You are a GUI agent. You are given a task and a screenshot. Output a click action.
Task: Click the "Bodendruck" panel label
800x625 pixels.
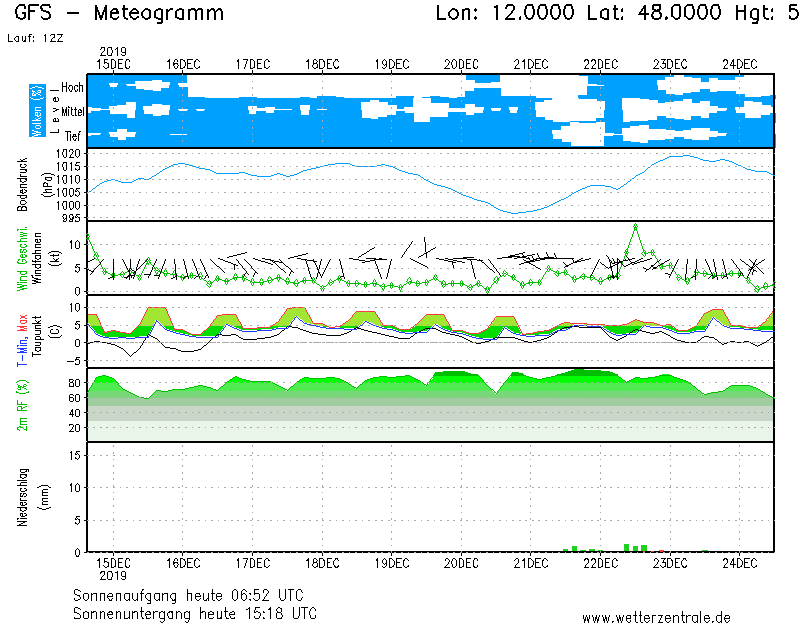(22, 185)
